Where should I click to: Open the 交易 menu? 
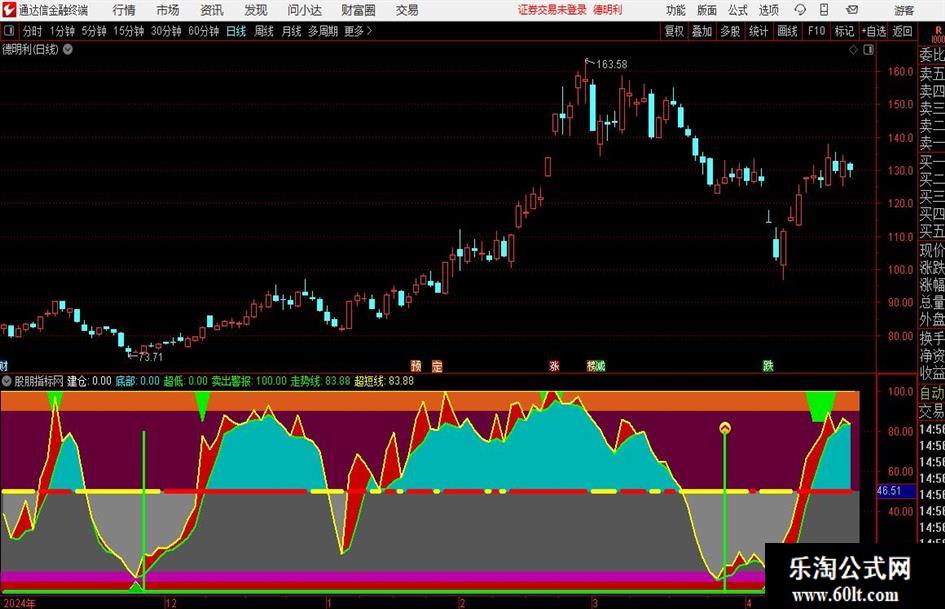coord(407,10)
